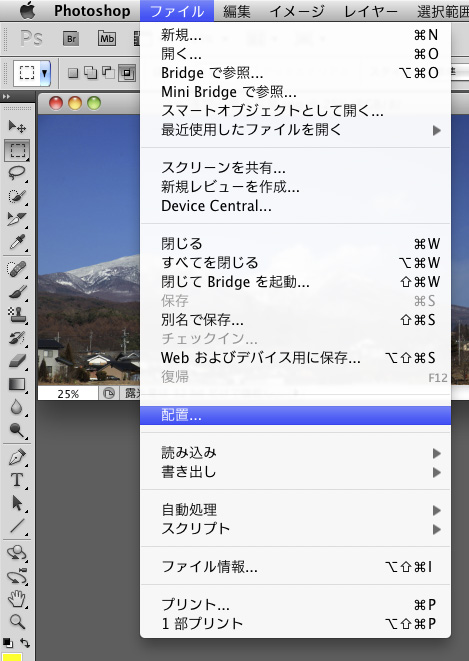Select the Lasso tool

point(17,173)
